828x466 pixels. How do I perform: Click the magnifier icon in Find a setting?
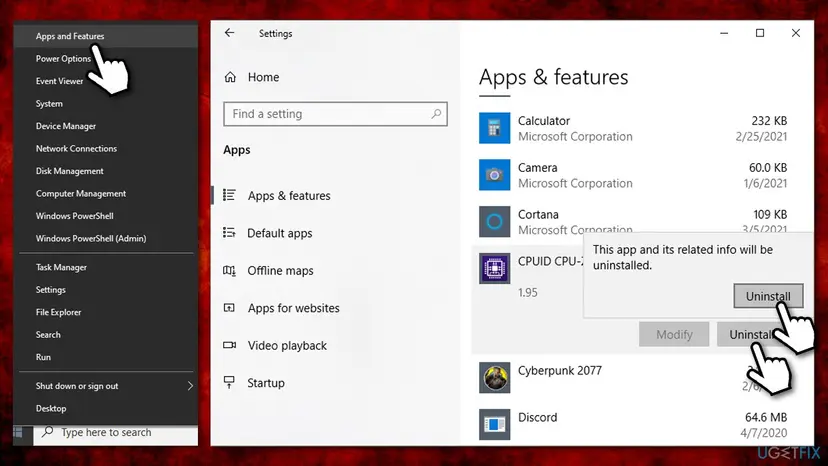point(436,114)
